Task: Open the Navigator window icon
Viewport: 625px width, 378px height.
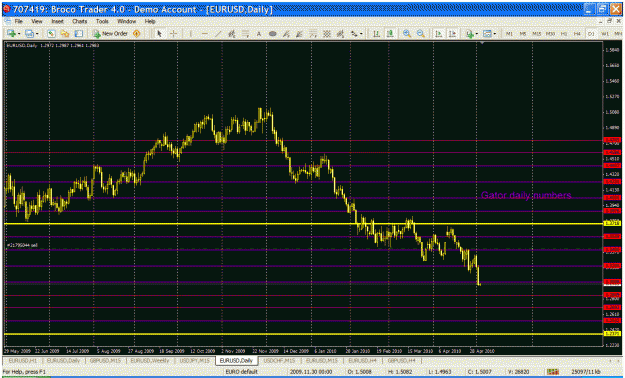Action: 65,34
